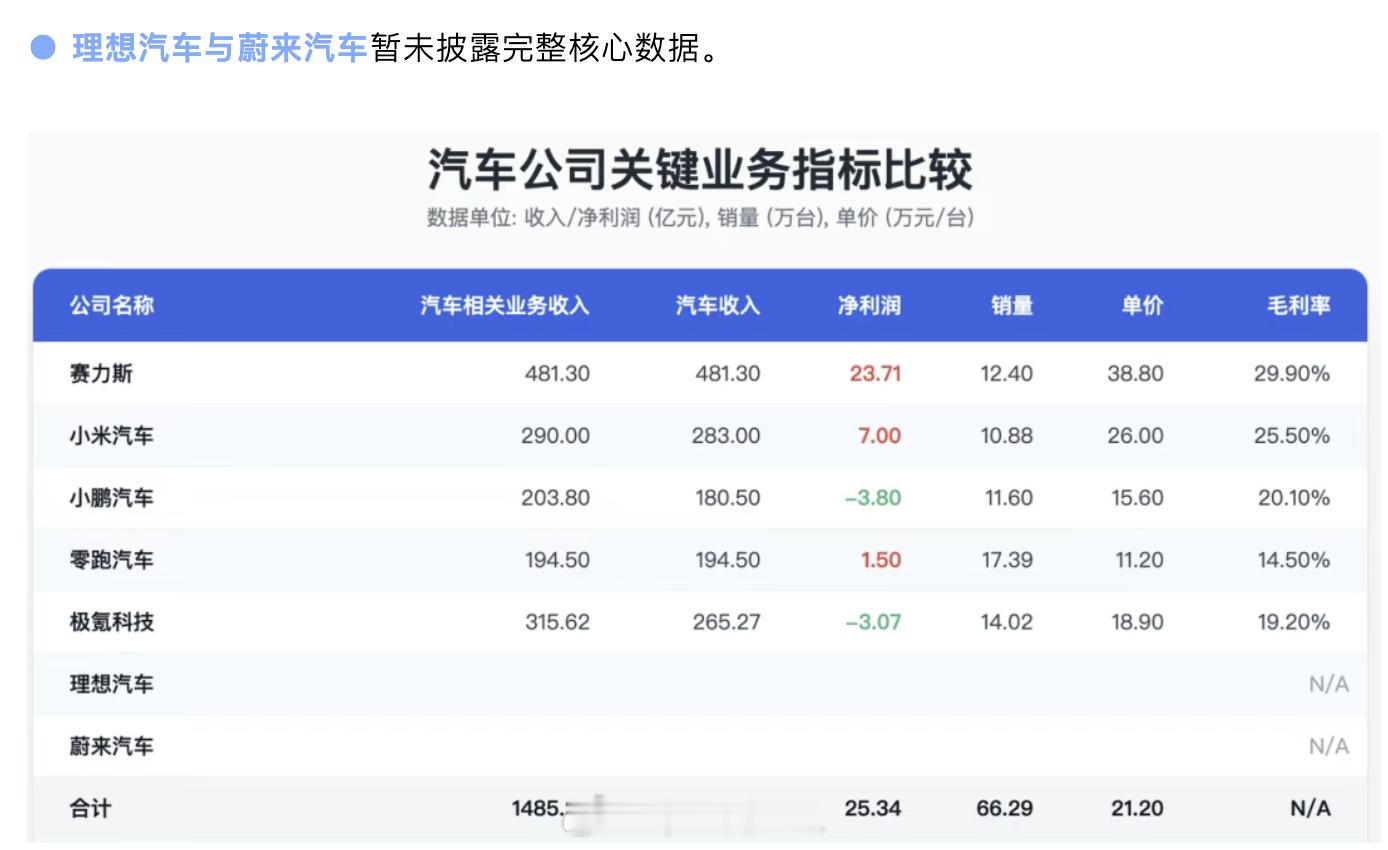
Task: Click 极氪科技 unit price 18.90
Action: [x=1137, y=622]
